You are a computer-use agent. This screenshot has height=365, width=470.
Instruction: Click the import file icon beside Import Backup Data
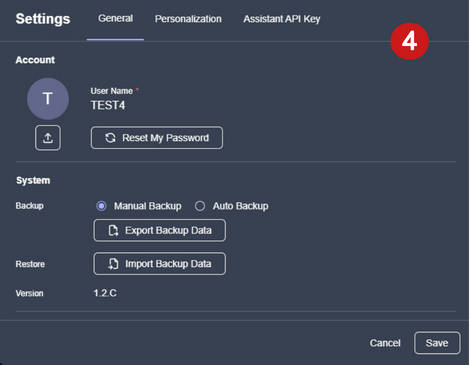pyautogui.click(x=113, y=264)
